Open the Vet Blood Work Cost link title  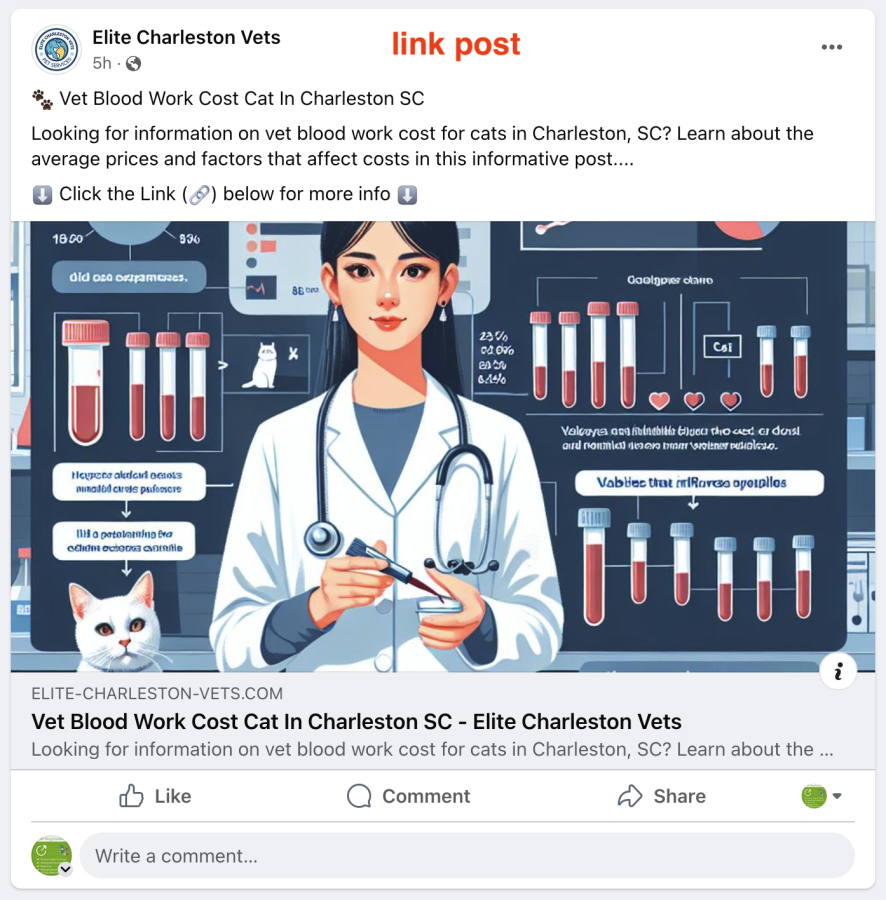click(x=356, y=721)
